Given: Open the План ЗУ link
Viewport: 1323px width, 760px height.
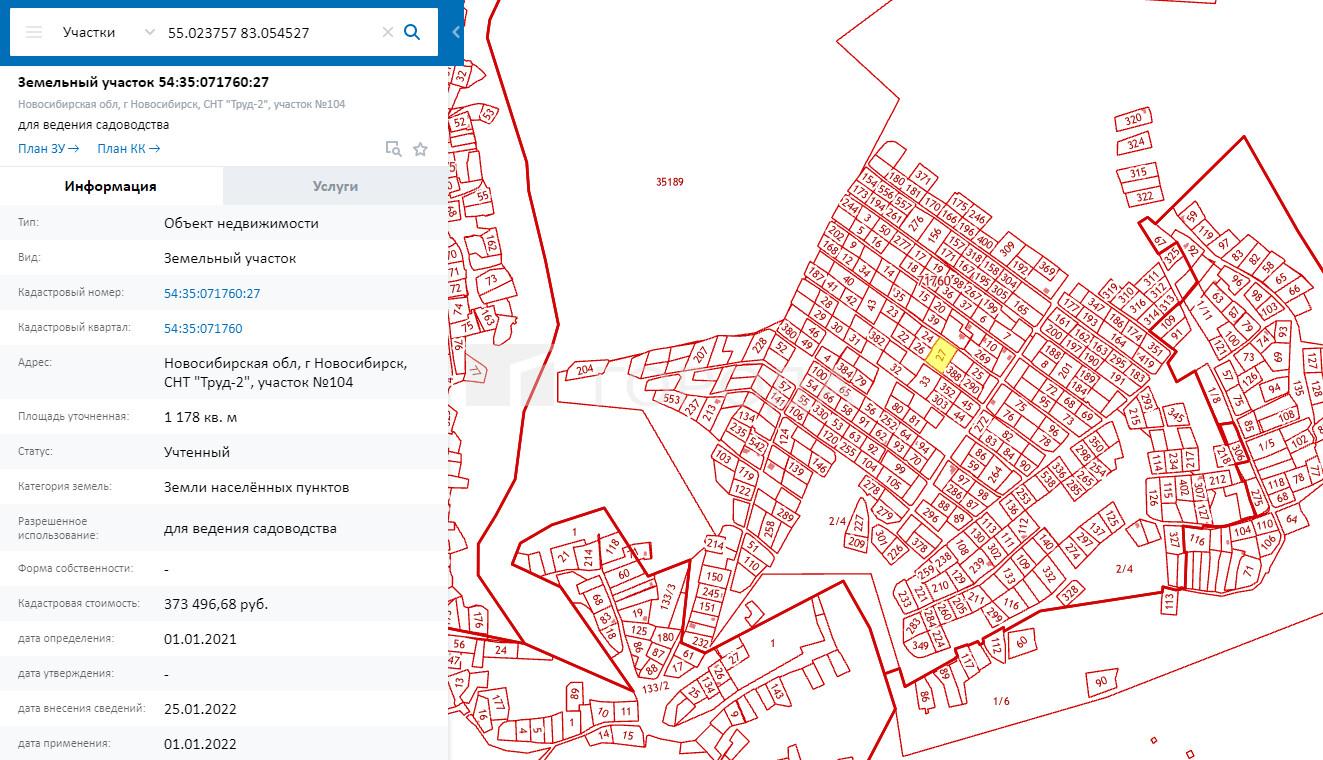Looking at the screenshot, I should [x=48, y=149].
